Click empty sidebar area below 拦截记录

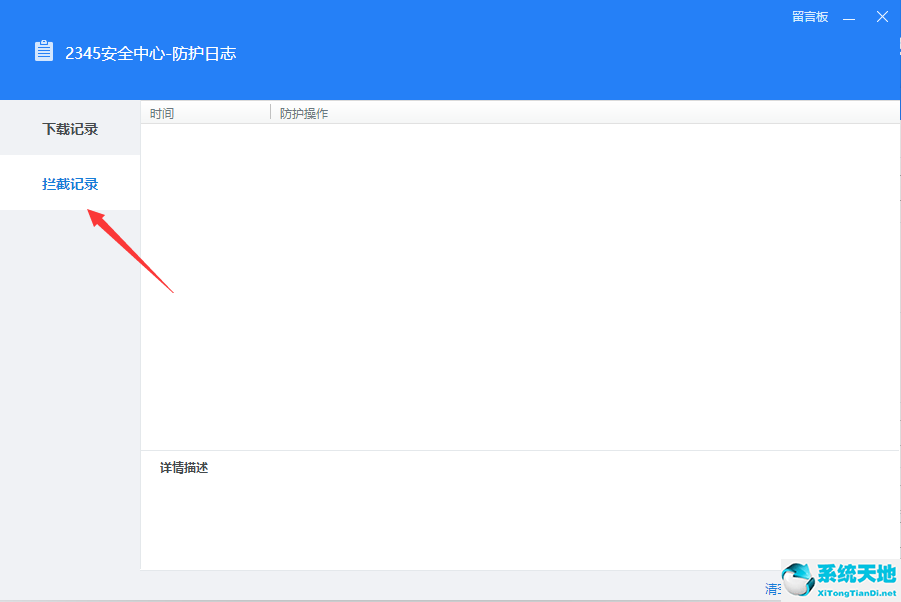click(x=70, y=400)
